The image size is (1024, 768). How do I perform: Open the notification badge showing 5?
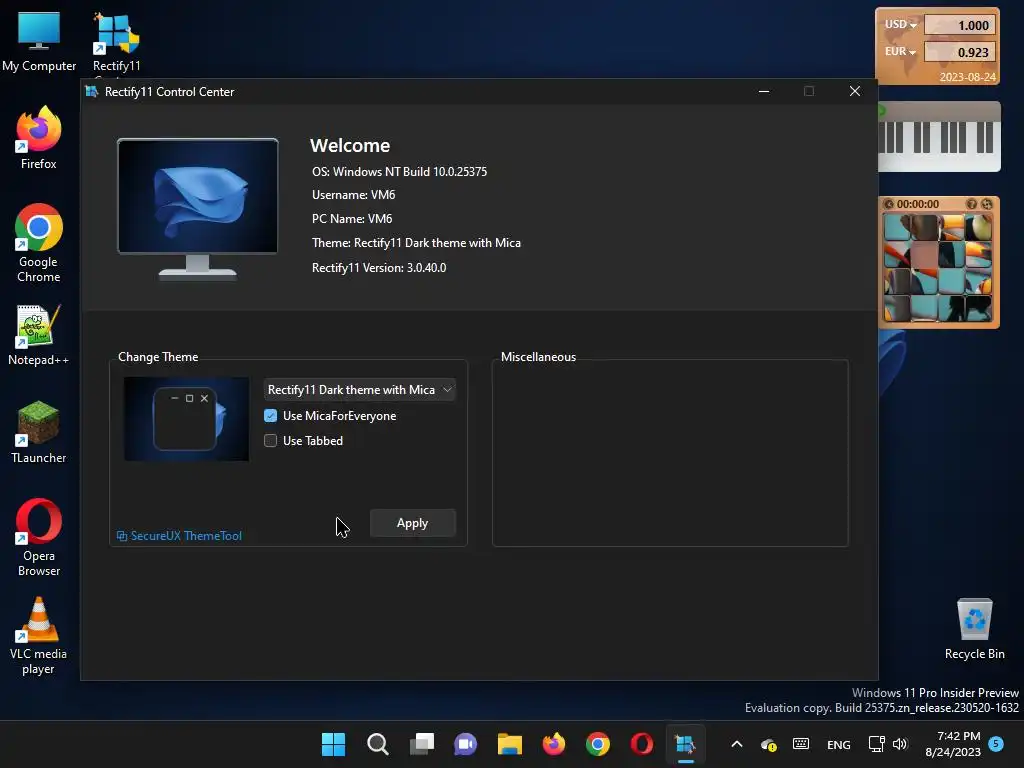click(996, 744)
